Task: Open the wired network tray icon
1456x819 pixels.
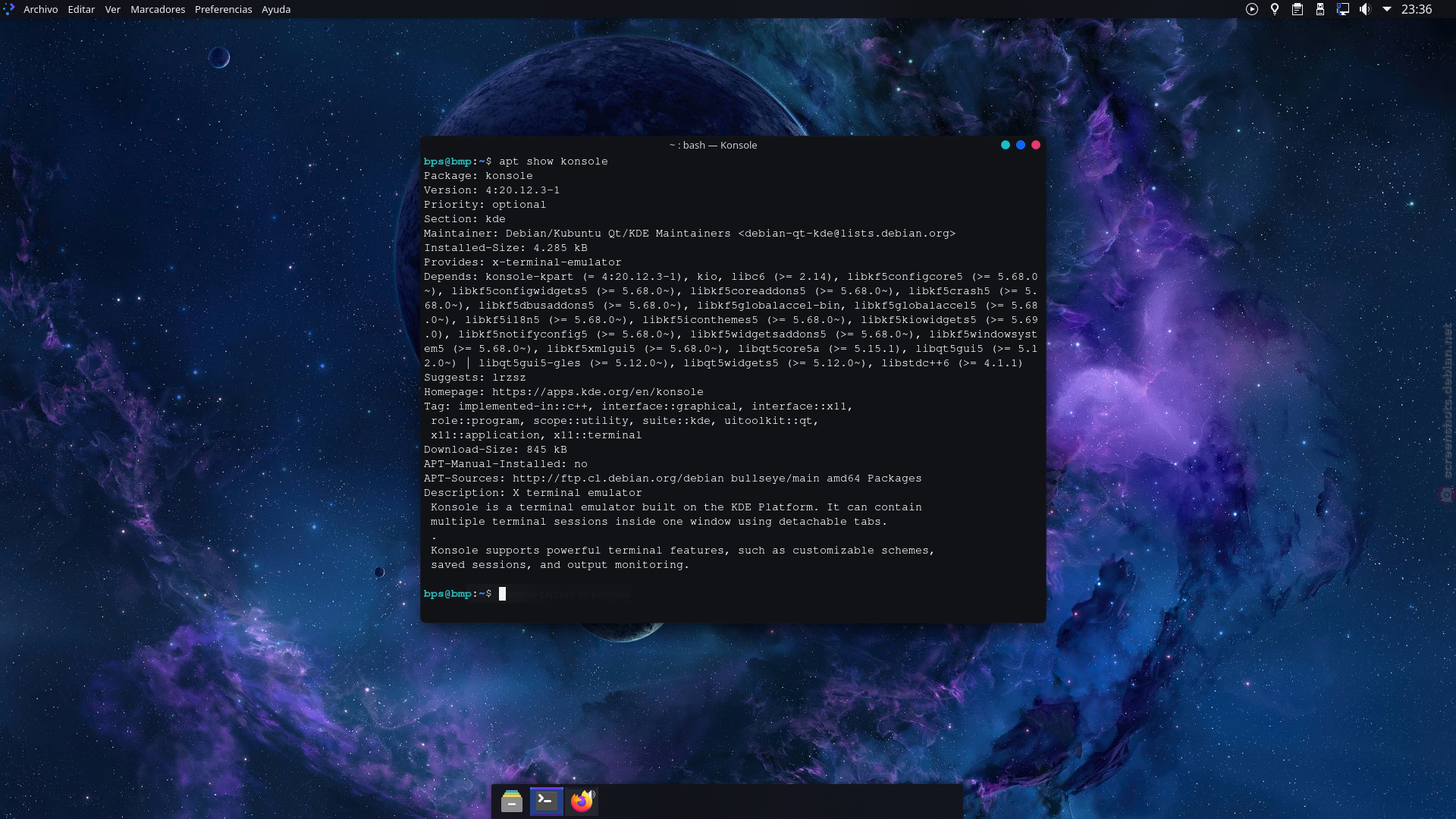Action: (x=1343, y=9)
